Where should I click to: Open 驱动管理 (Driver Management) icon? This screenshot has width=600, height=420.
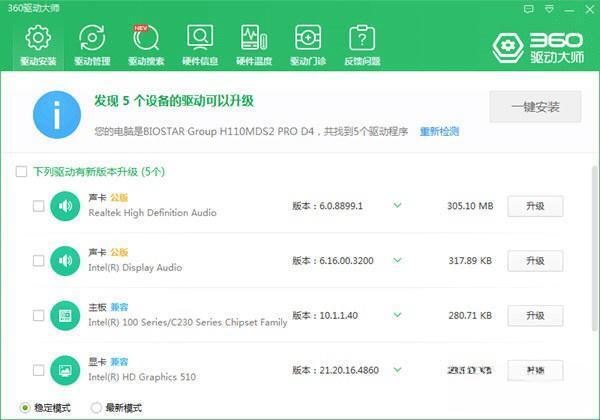coord(92,40)
